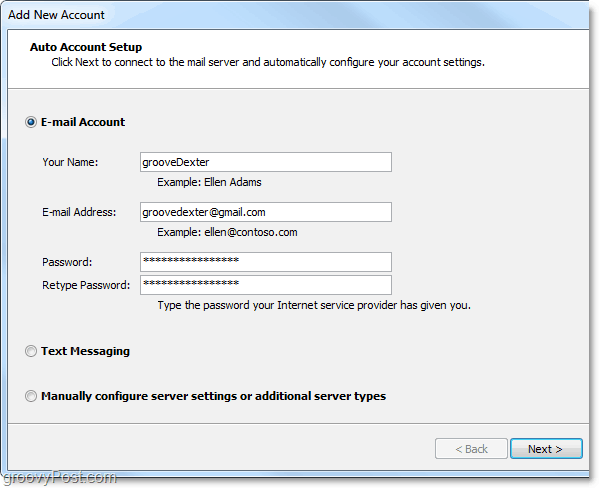
Task: Click the Auto Account Setup heading
Action: 86,47
